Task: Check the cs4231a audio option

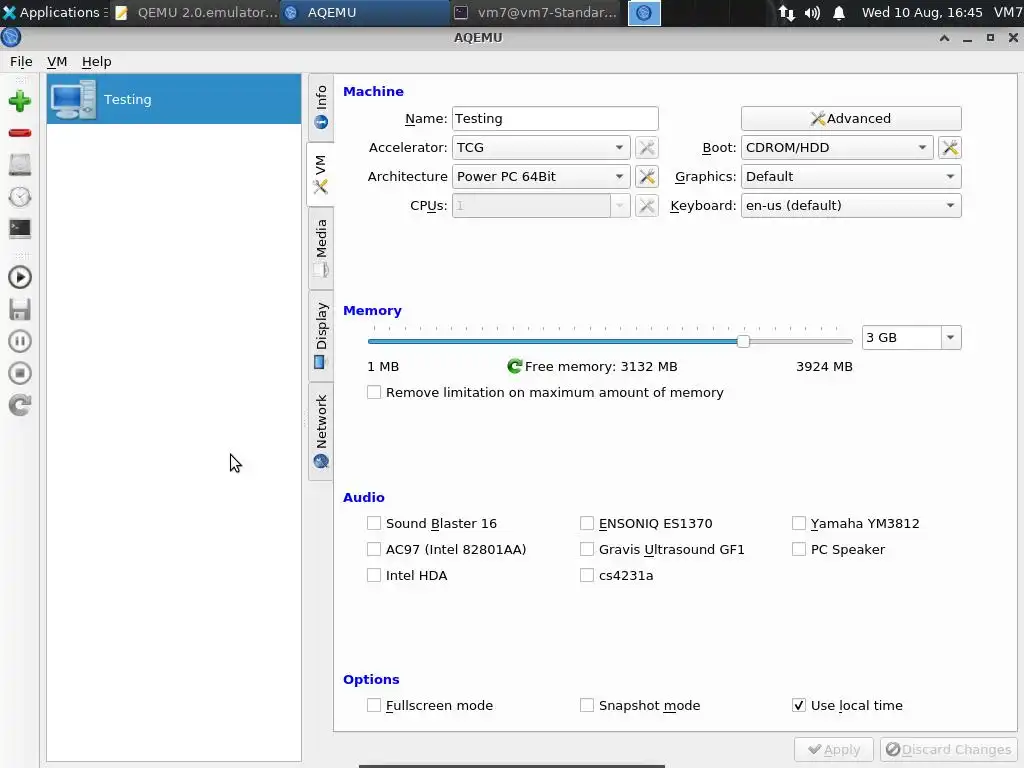Action: coord(586,575)
